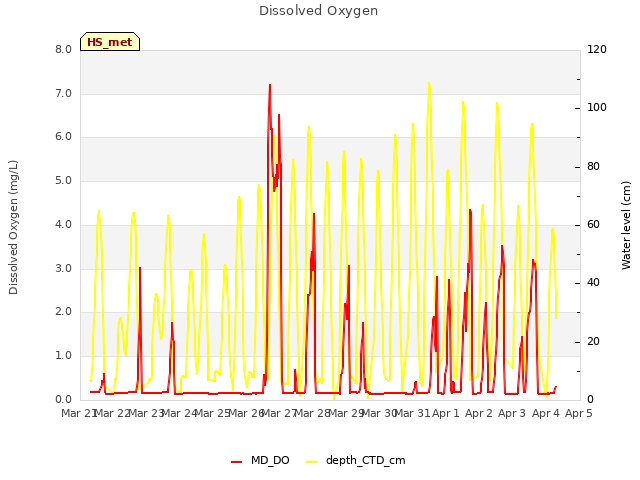Click the Apr 5 date tick label

click(x=579, y=413)
